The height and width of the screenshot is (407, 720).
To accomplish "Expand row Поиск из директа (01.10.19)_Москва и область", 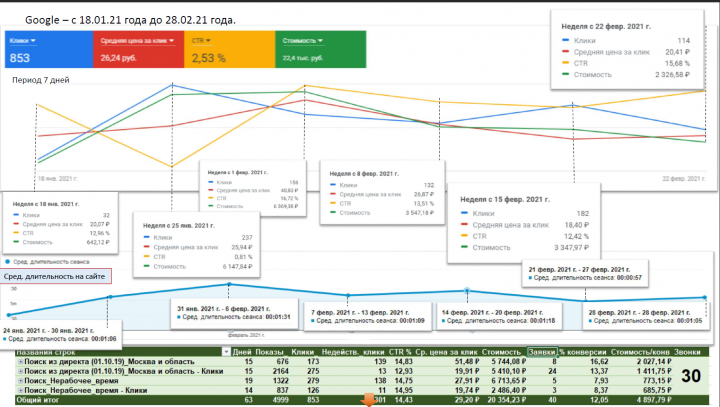I will [x=20, y=362].
